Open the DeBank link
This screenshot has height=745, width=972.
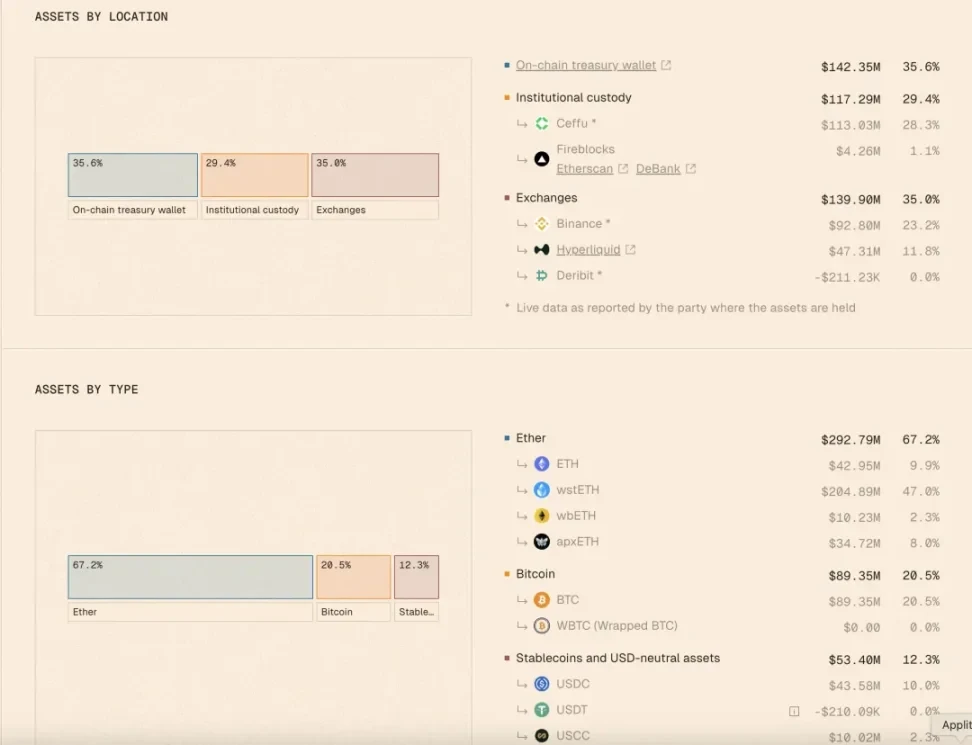point(658,169)
